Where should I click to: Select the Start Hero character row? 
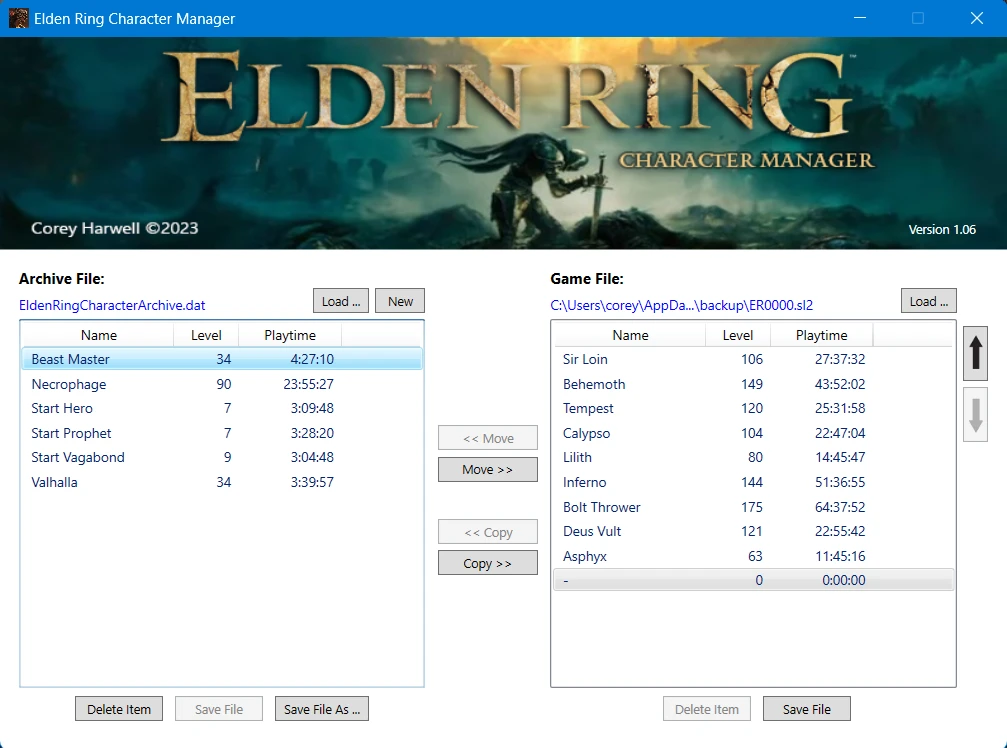tap(222, 408)
